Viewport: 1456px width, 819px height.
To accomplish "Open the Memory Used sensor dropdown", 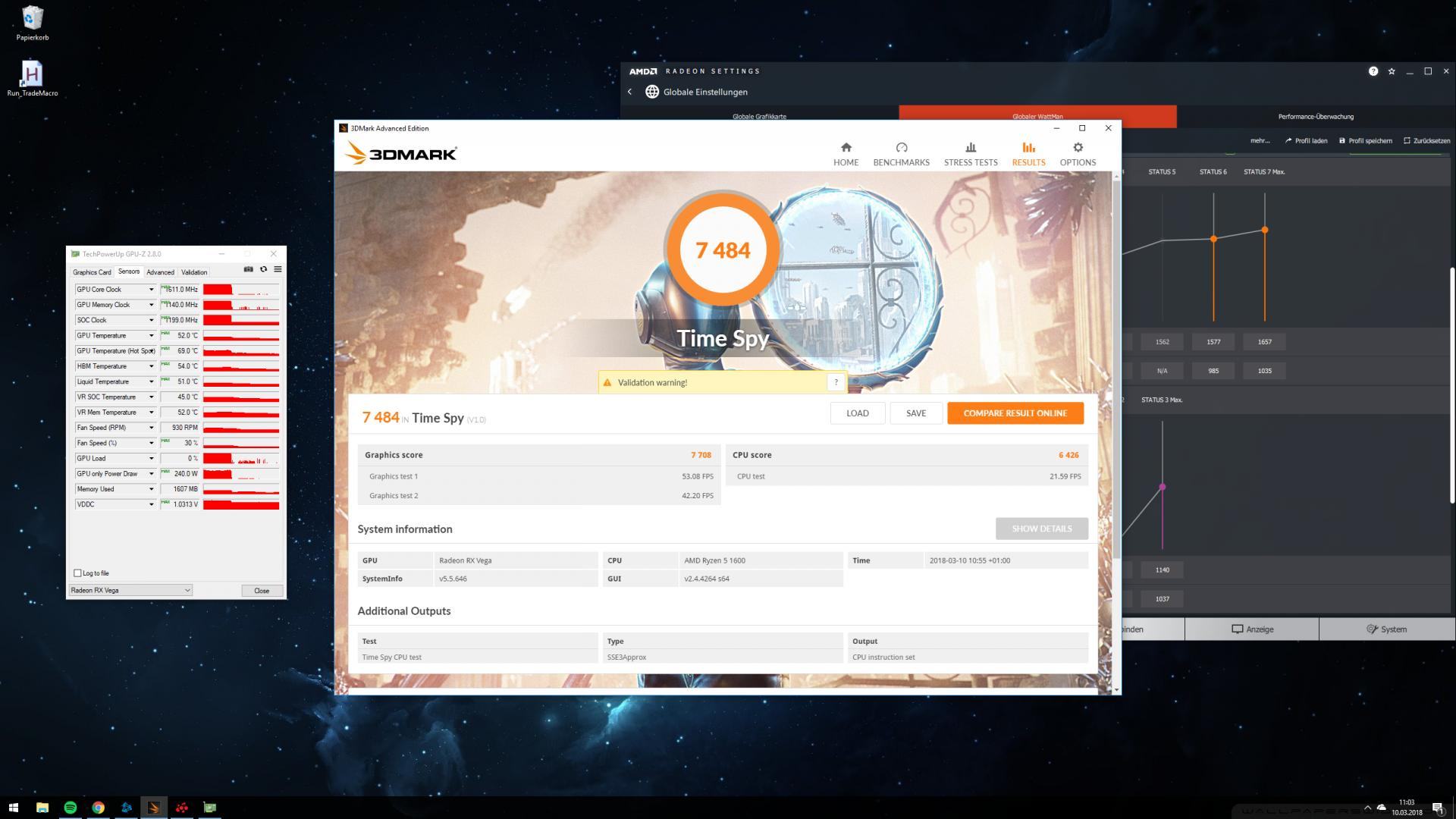I will pyautogui.click(x=151, y=489).
